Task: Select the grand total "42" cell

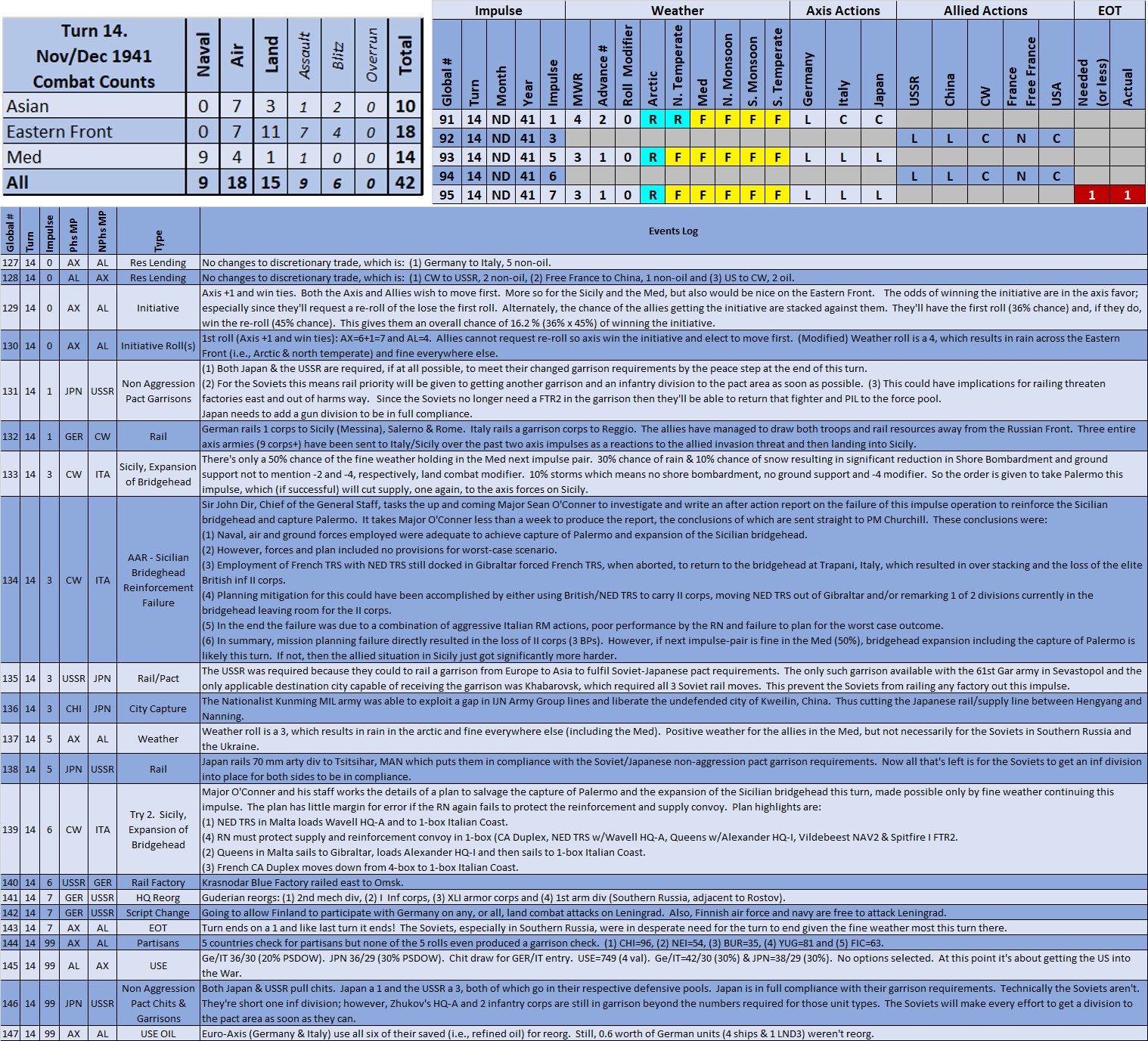Action: (405, 182)
